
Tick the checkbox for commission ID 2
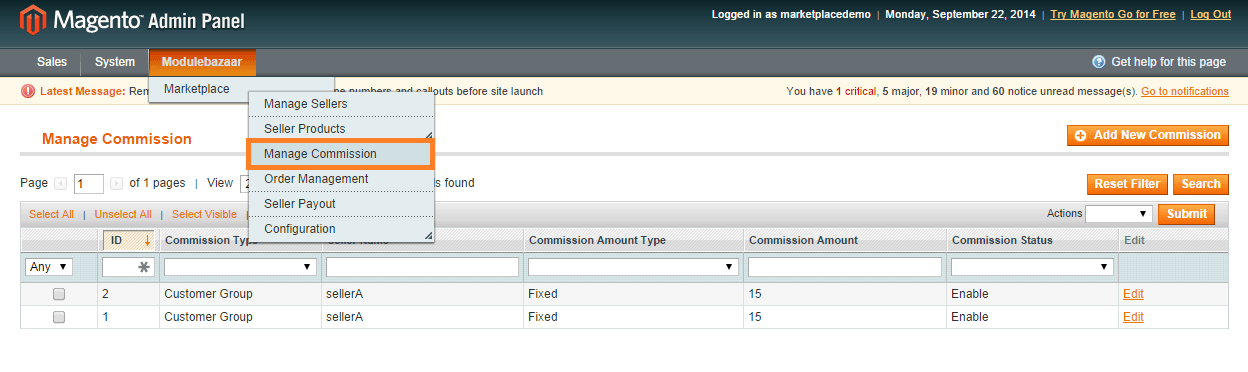point(59,294)
